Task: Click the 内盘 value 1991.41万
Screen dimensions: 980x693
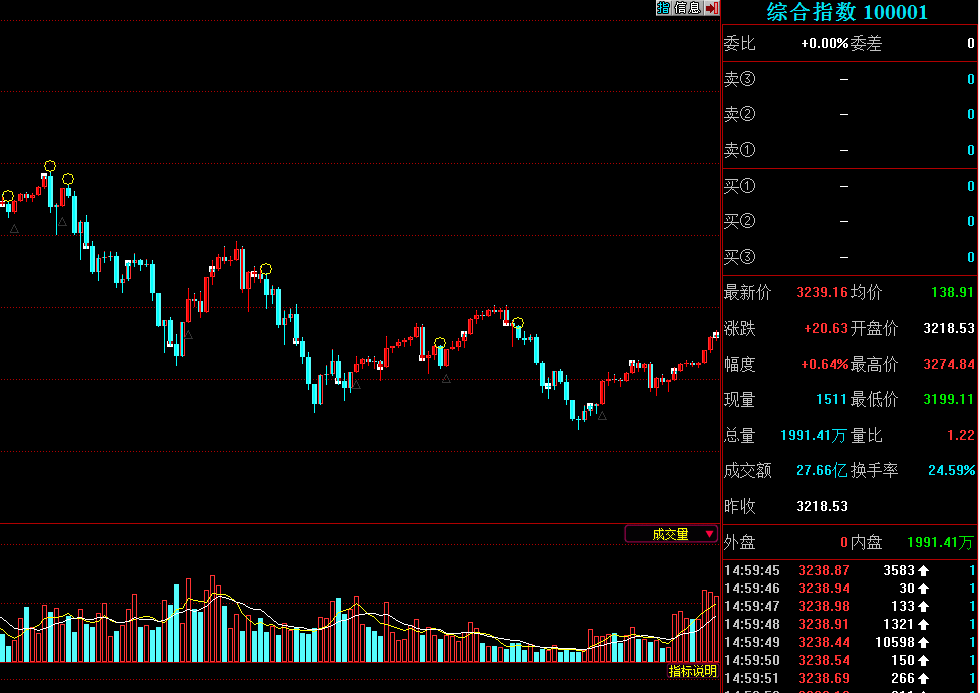Action: click(x=941, y=542)
